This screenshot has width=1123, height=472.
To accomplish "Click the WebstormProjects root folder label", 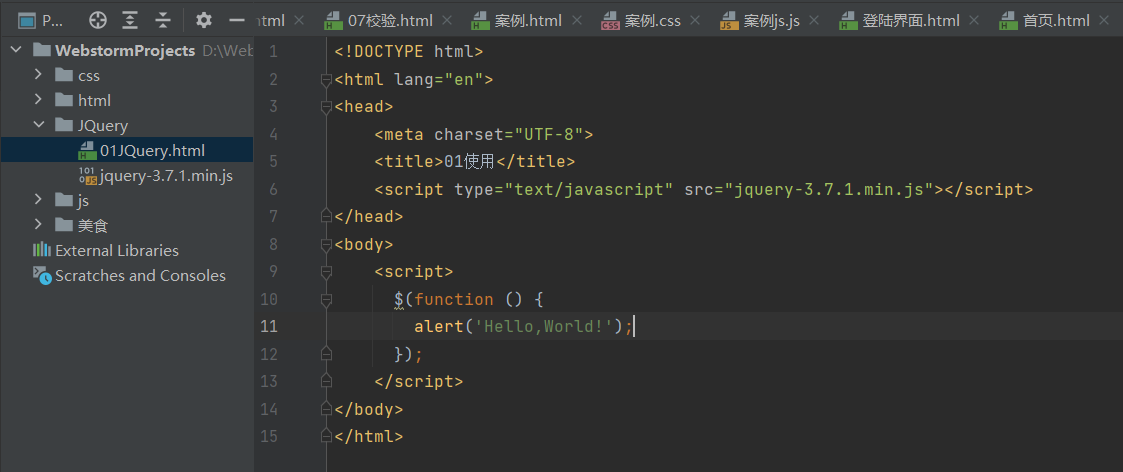I will point(125,51).
